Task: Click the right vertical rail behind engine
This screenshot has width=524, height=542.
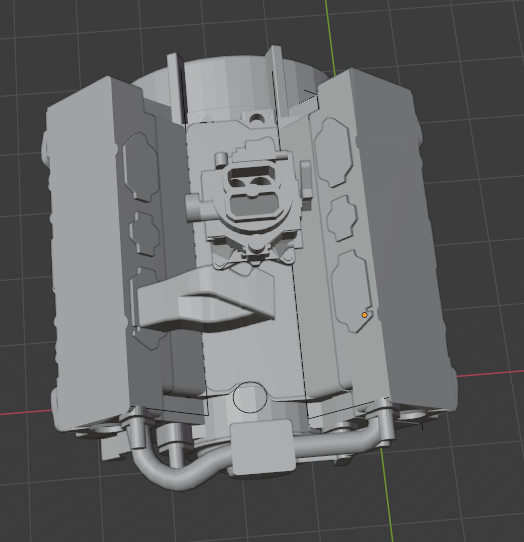Action: coord(277,80)
